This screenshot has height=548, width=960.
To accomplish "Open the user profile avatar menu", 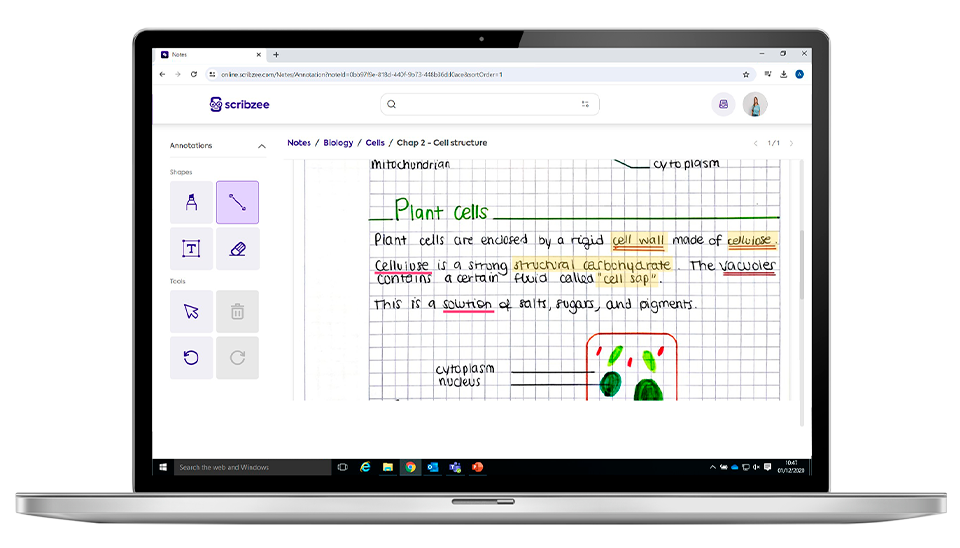I will click(755, 104).
